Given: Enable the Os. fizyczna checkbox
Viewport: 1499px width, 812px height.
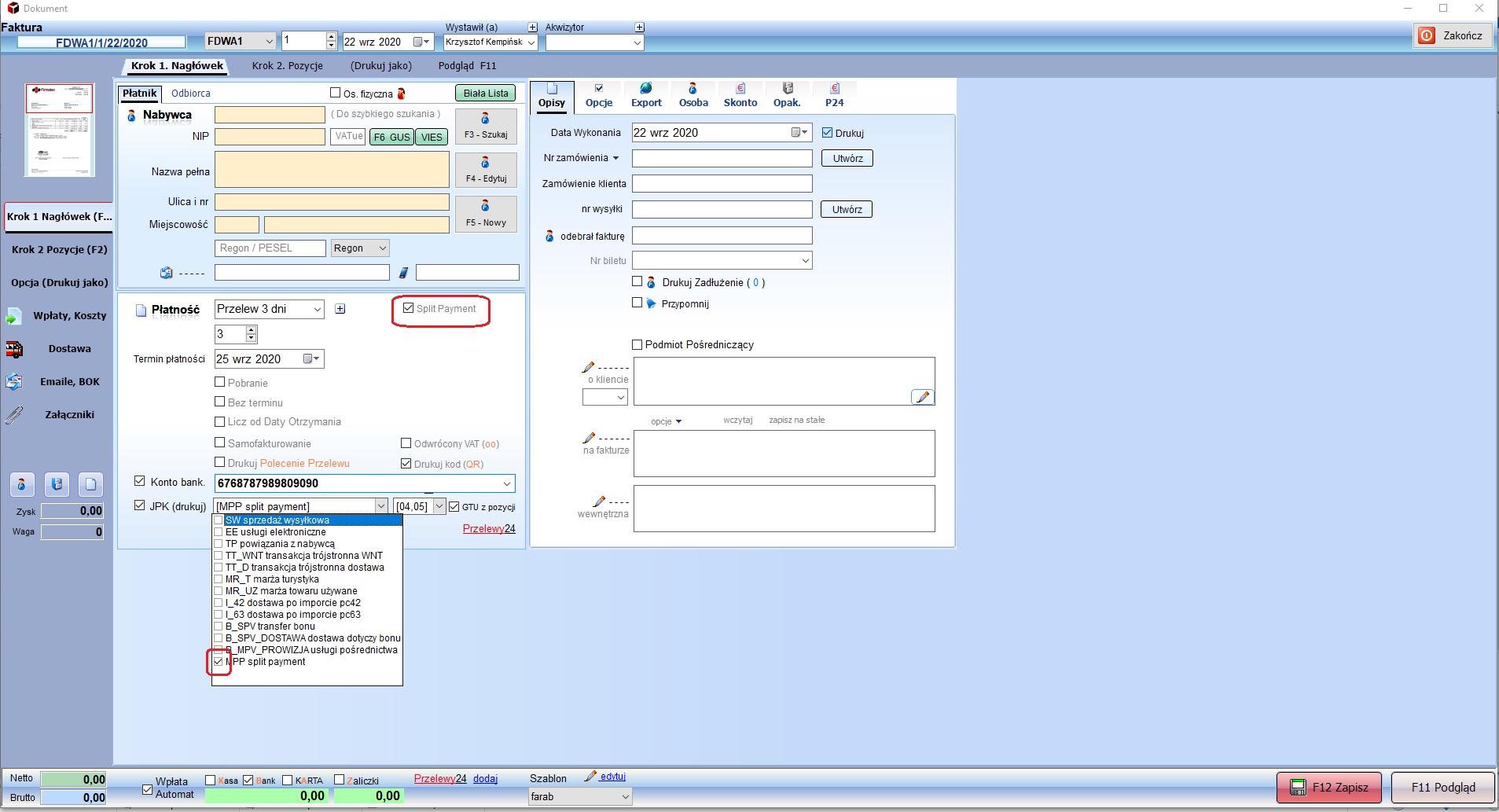Looking at the screenshot, I should [336, 93].
